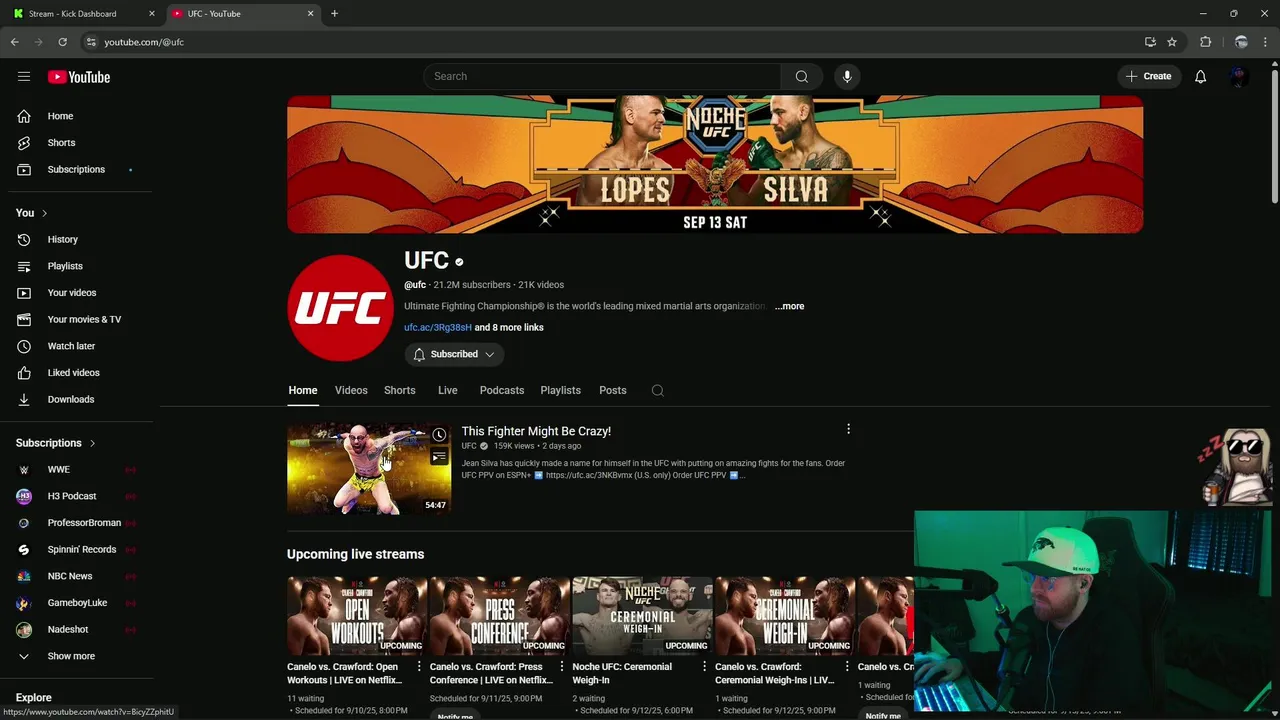Expand the You section
1280x720 pixels.
[x=32, y=213]
